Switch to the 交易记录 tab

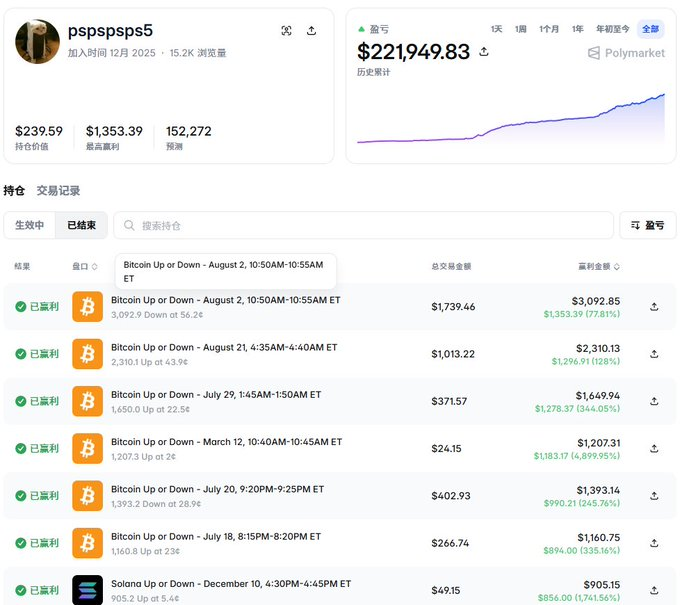point(58,190)
